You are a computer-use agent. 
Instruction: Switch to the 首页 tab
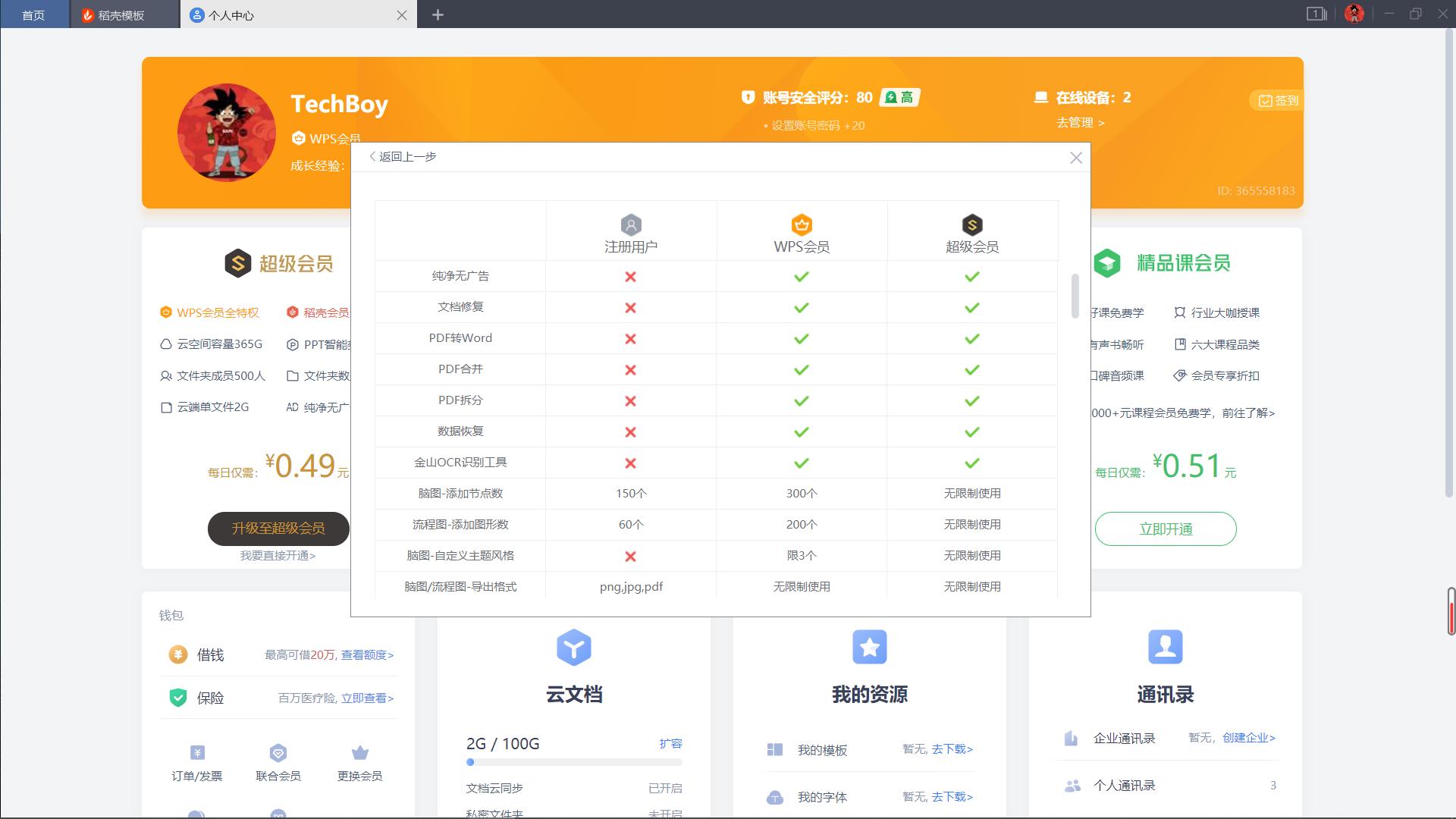point(33,14)
